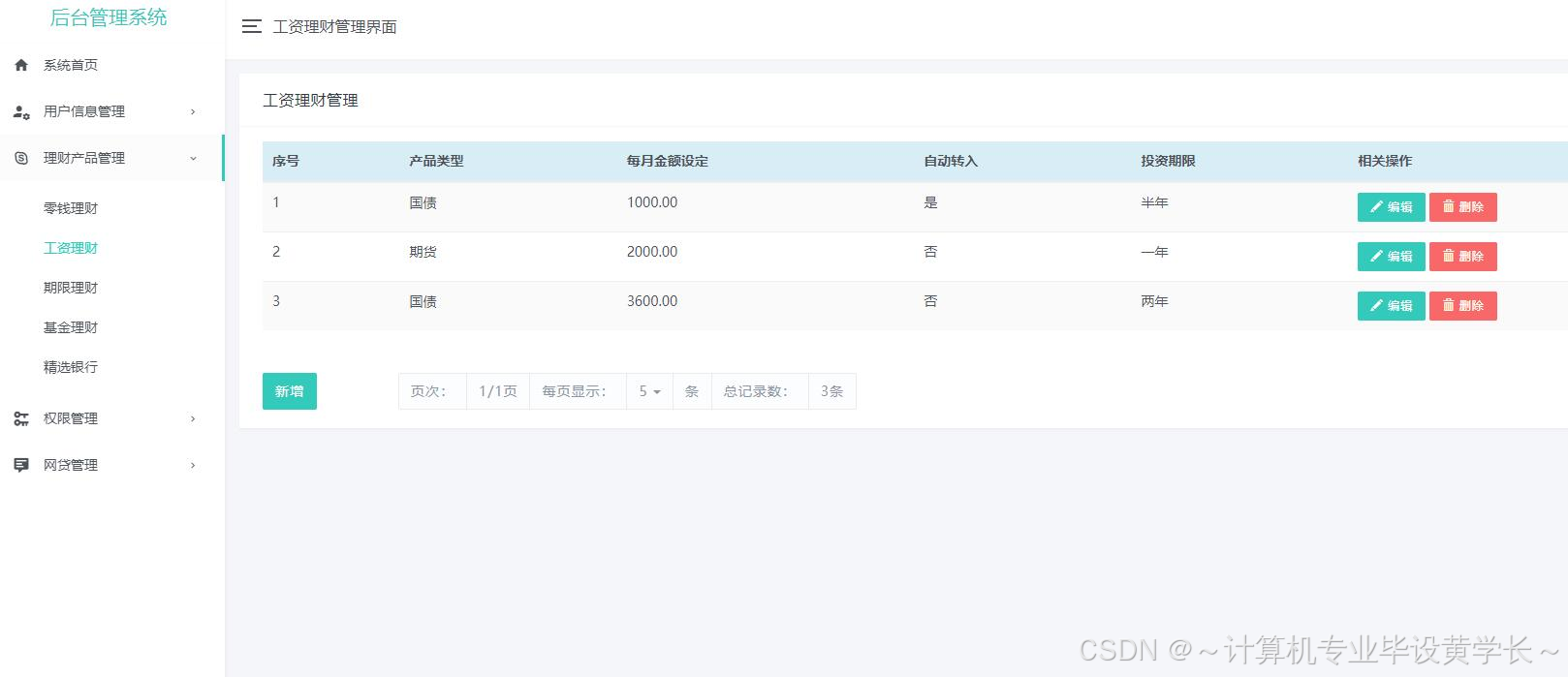This screenshot has height=677, width=1568.
Task: Collapse the 理财产品管理 chevron
Action: click(193, 158)
